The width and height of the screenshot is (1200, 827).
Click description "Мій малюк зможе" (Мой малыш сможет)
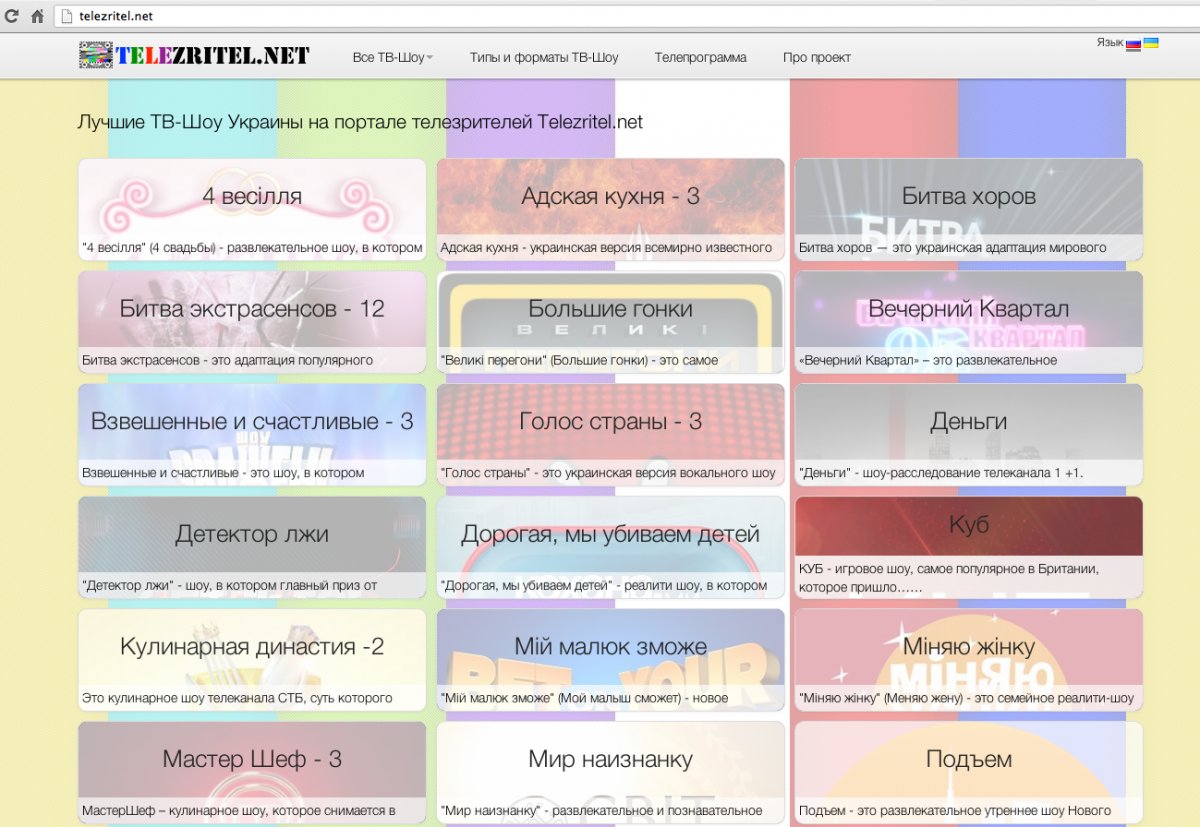584,698
